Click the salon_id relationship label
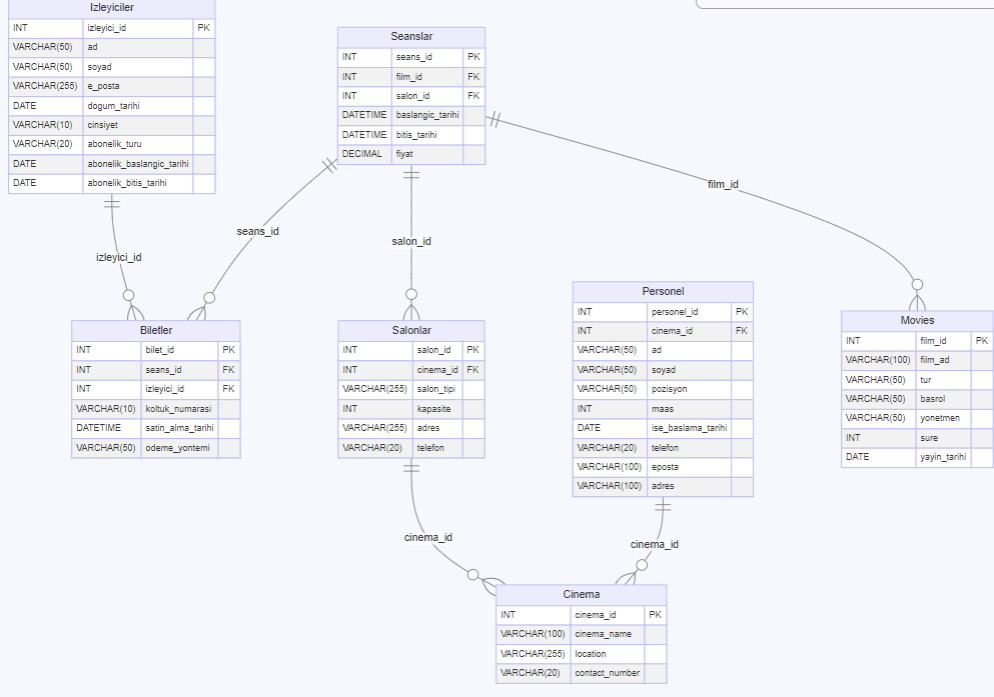The height and width of the screenshot is (697, 994). 411,241
